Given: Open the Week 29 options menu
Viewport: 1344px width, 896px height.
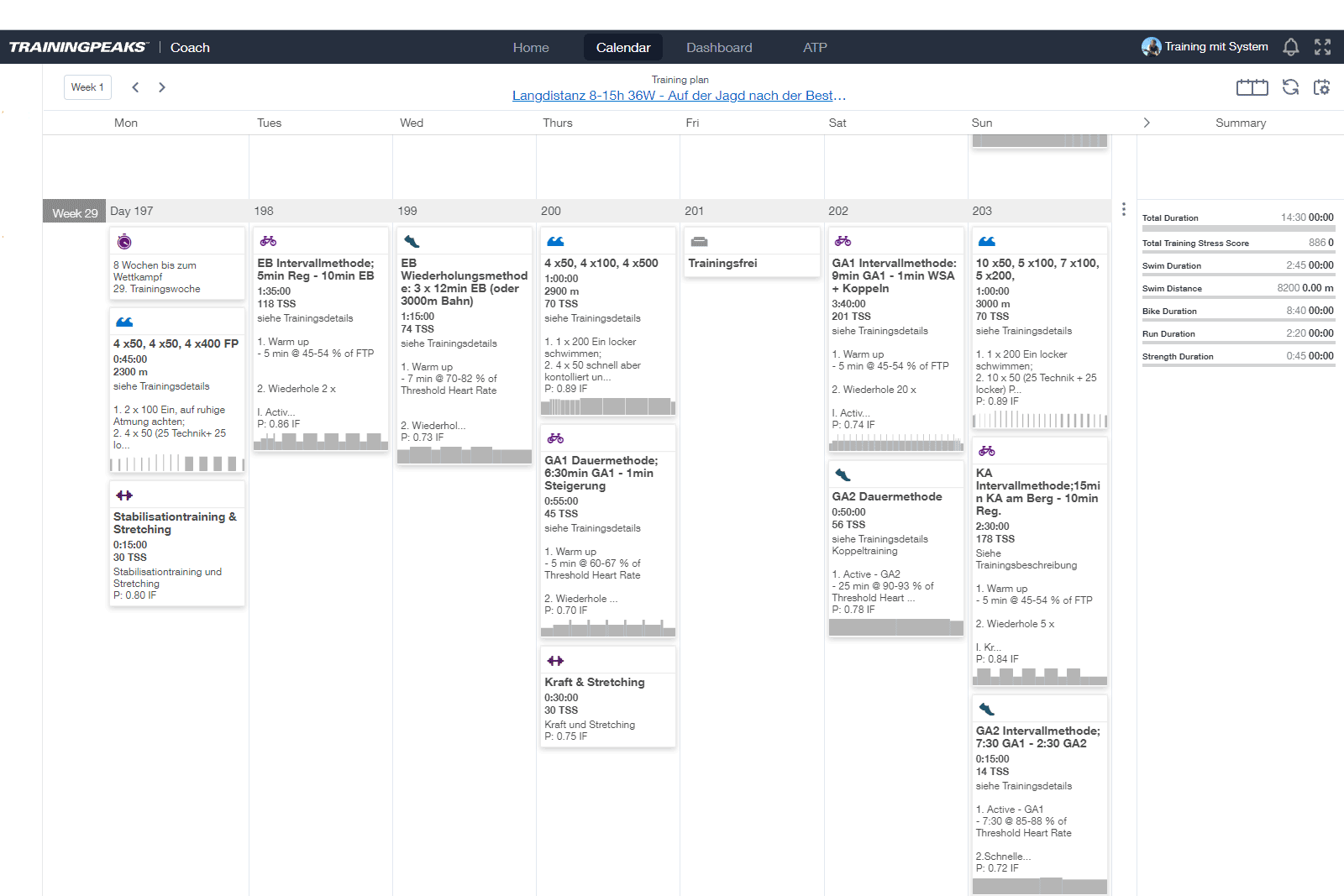Looking at the screenshot, I should coord(1123,209).
